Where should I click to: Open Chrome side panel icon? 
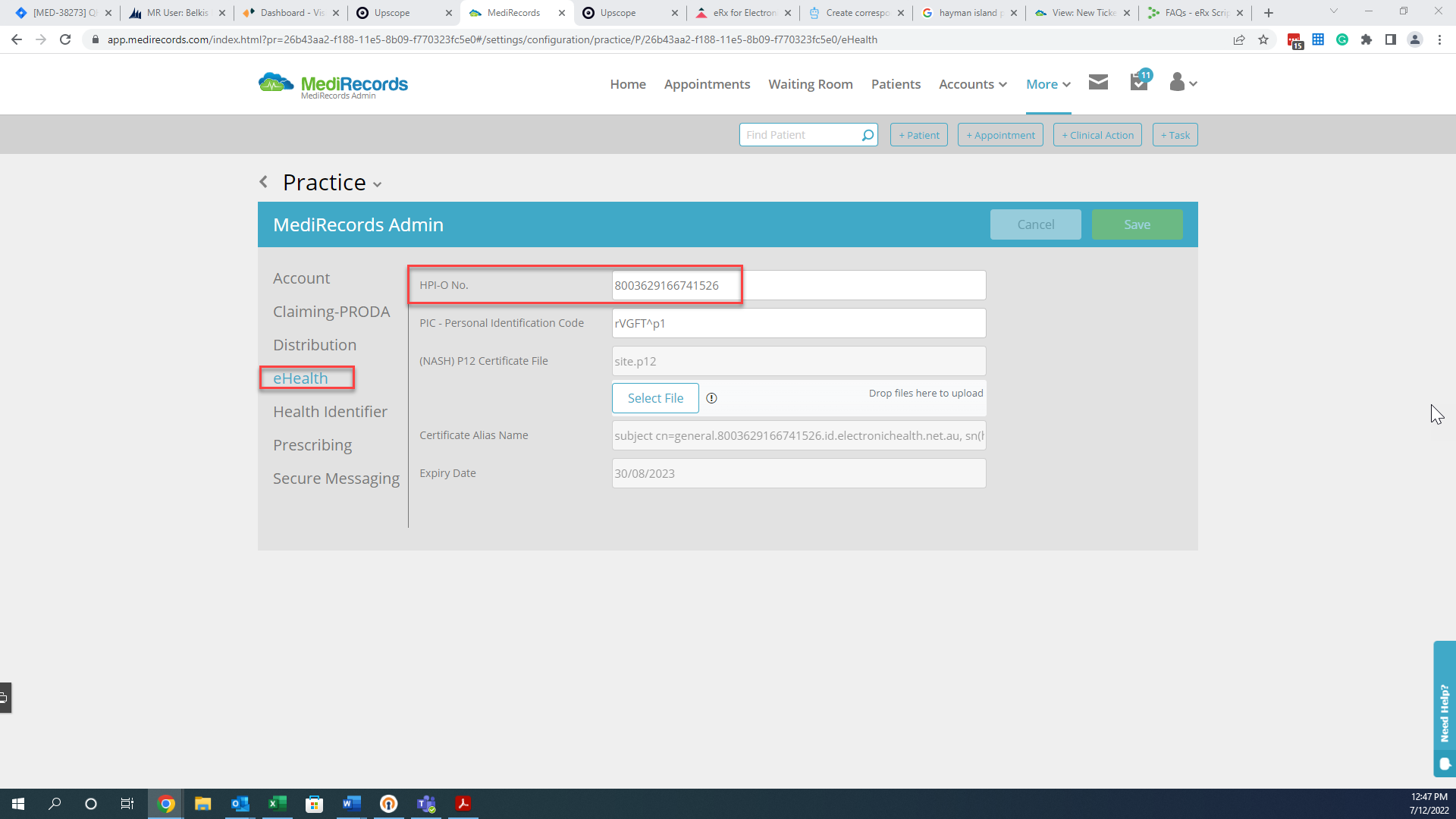pyautogui.click(x=1391, y=39)
